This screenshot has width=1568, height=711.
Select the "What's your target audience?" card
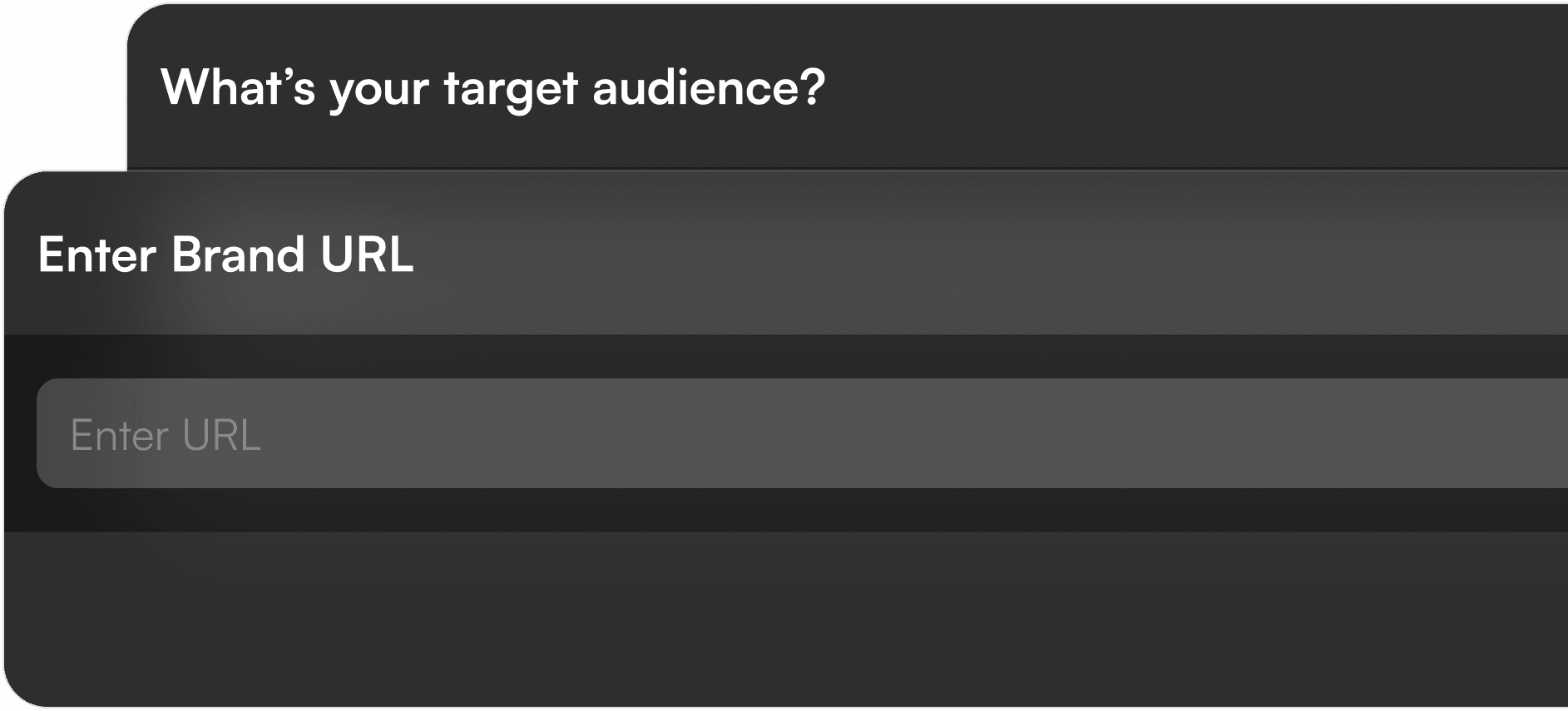847,86
